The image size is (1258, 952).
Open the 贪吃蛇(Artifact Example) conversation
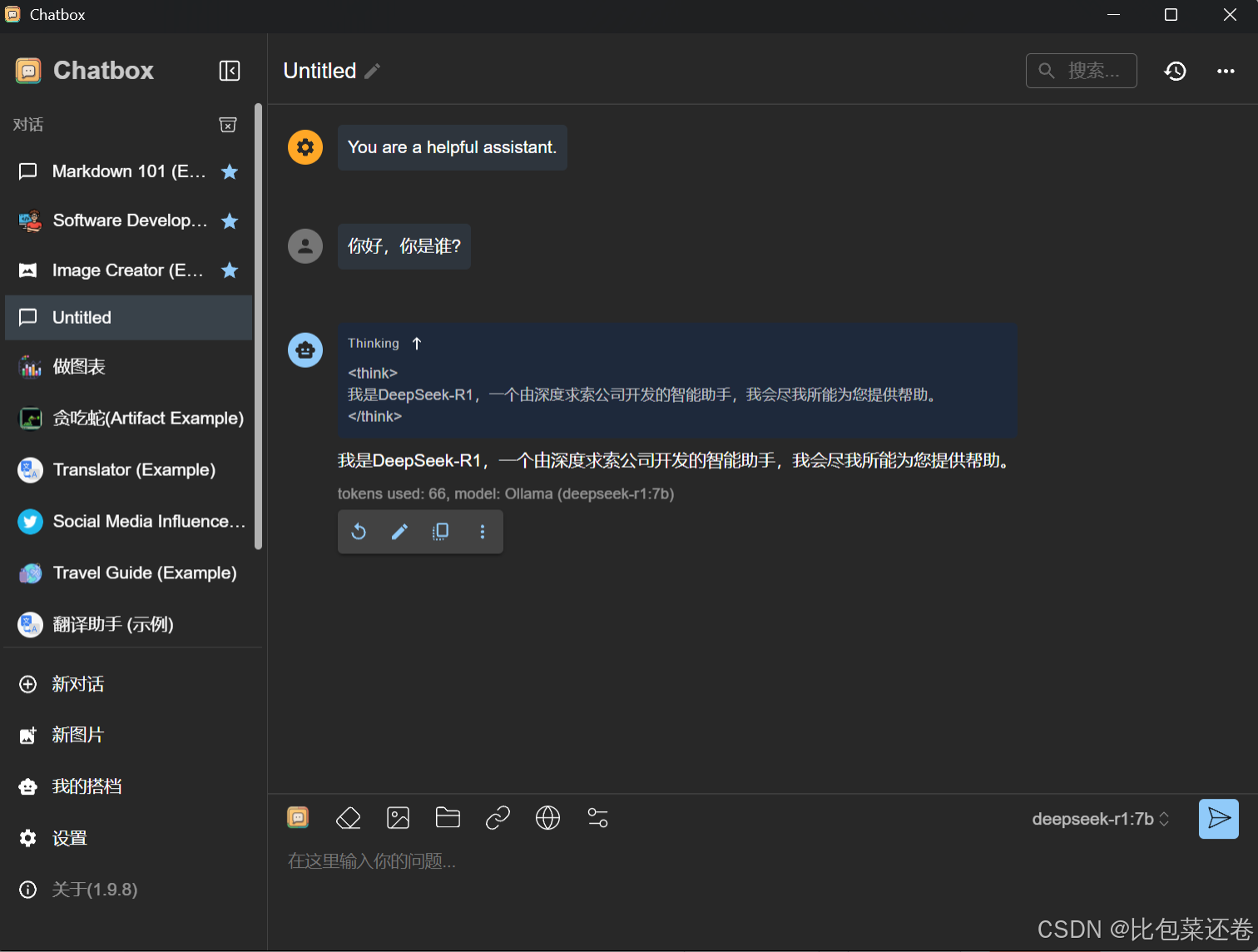click(128, 418)
